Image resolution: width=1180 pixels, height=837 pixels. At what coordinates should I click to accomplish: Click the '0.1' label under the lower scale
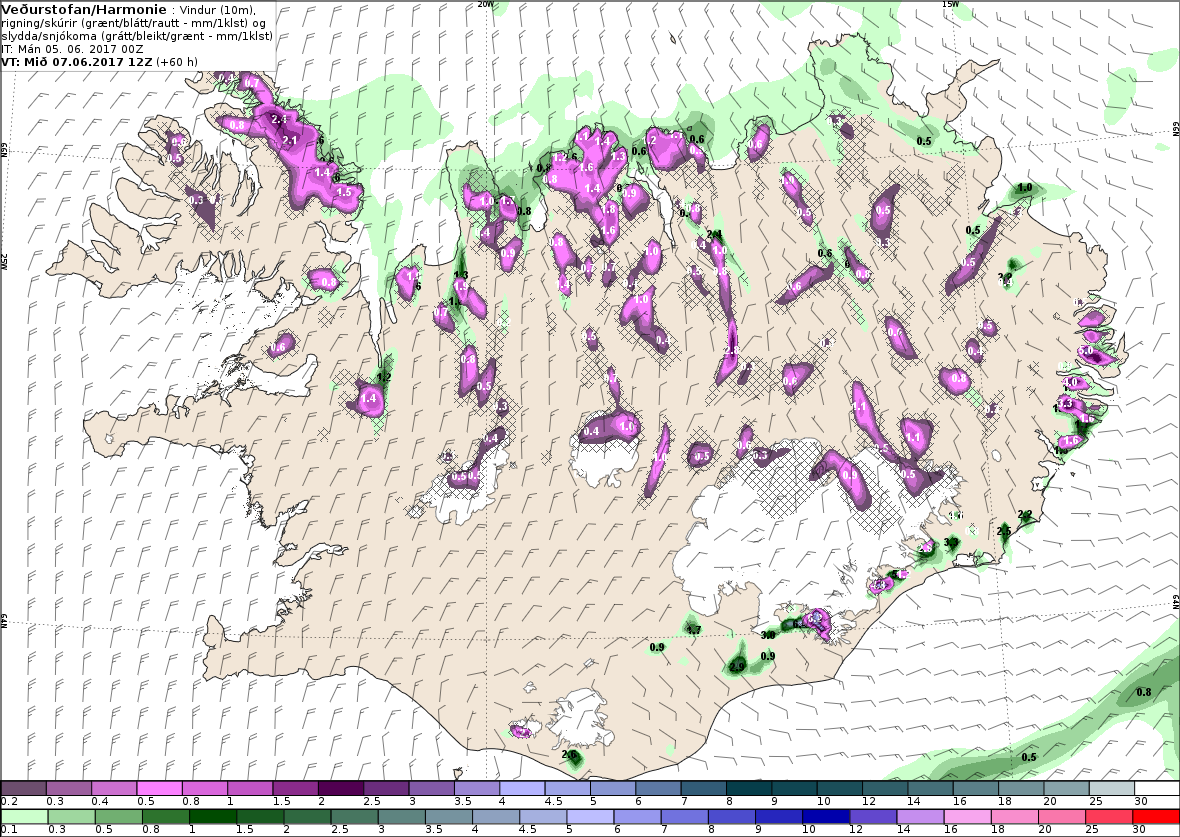(10, 830)
